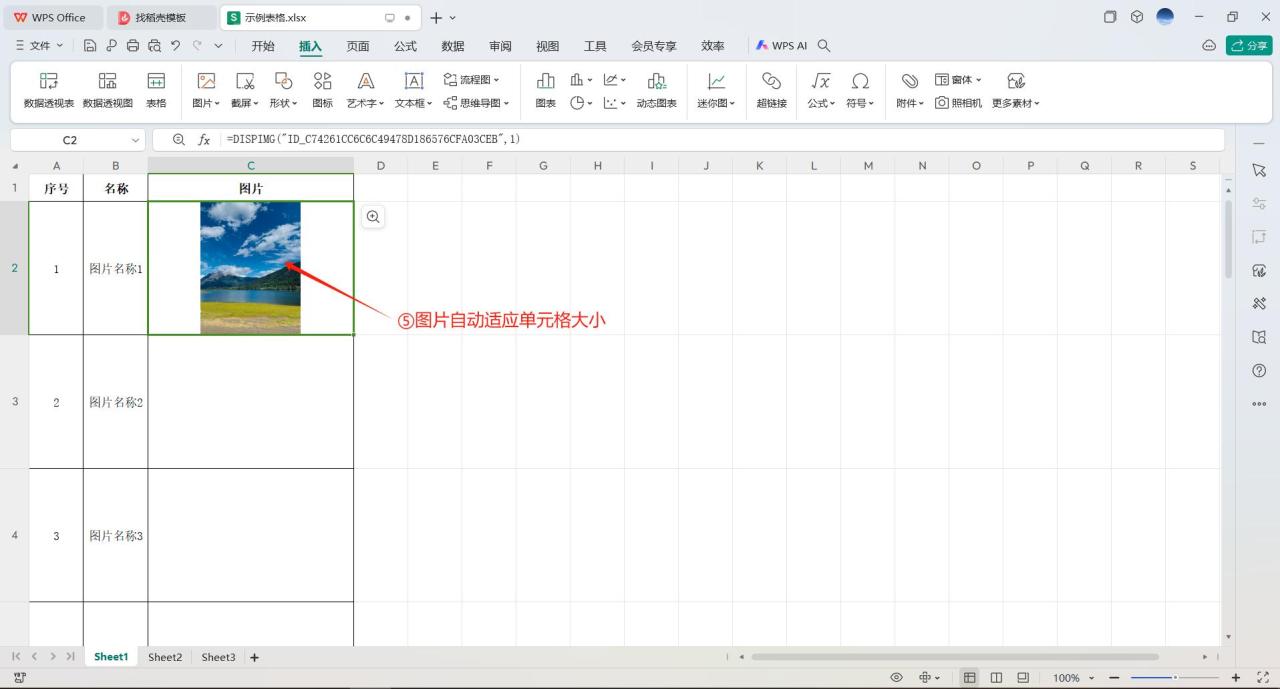Click the cloud sync status icon
This screenshot has width=1280, height=689.
click(1209, 46)
